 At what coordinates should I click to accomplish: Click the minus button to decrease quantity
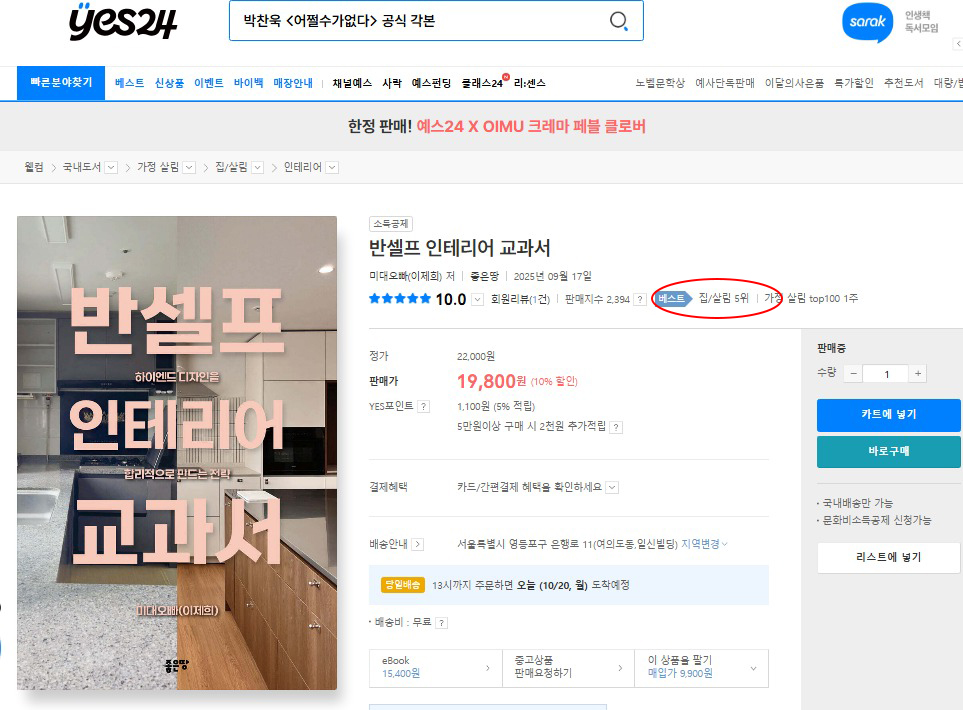point(853,374)
